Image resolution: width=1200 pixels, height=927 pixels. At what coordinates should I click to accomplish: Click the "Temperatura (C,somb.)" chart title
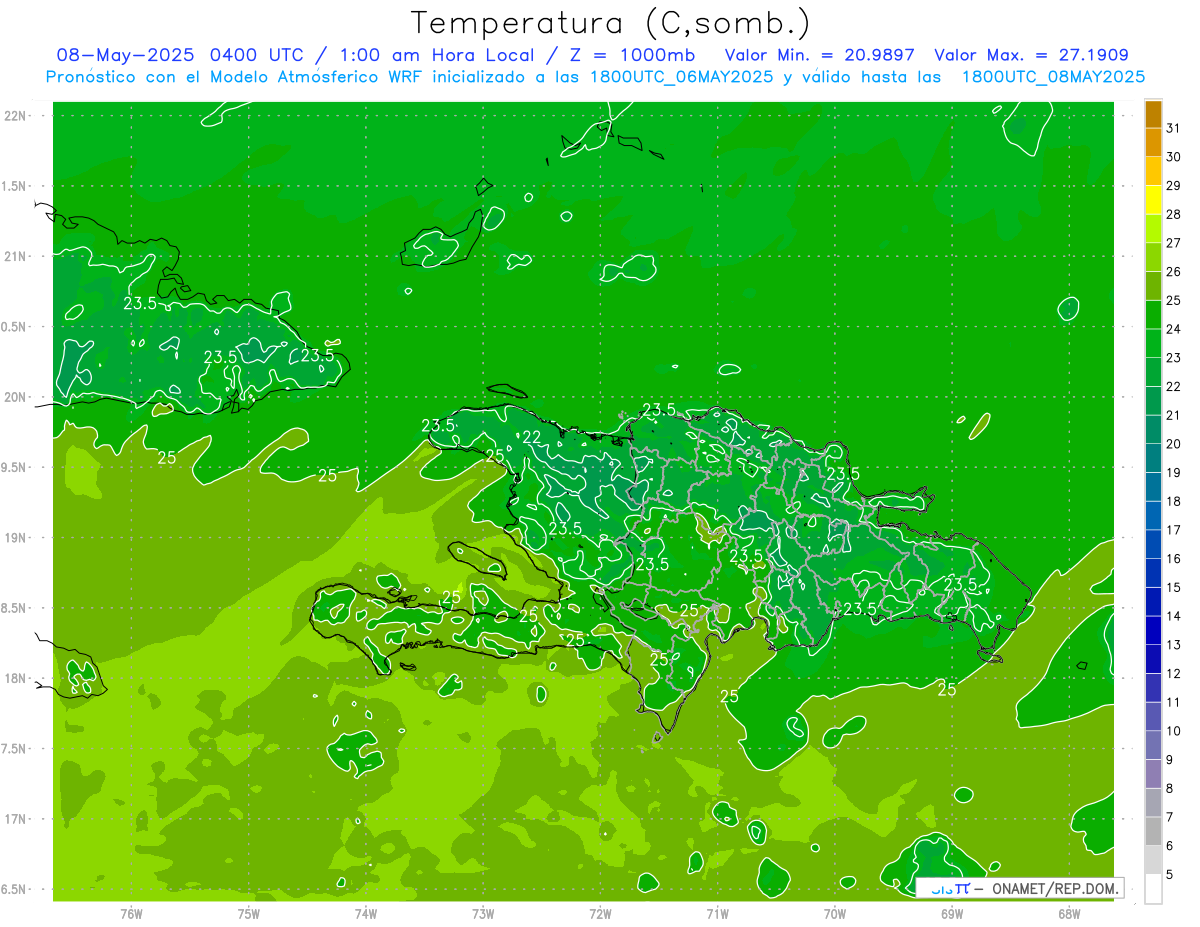click(610, 22)
